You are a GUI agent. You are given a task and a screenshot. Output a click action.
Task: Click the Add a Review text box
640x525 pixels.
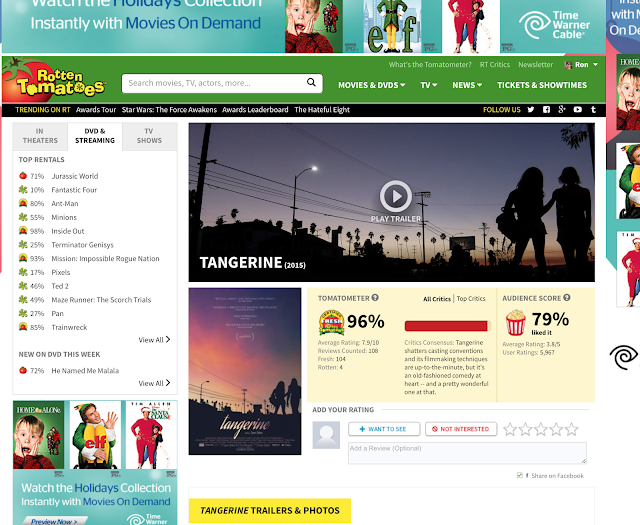[467, 453]
